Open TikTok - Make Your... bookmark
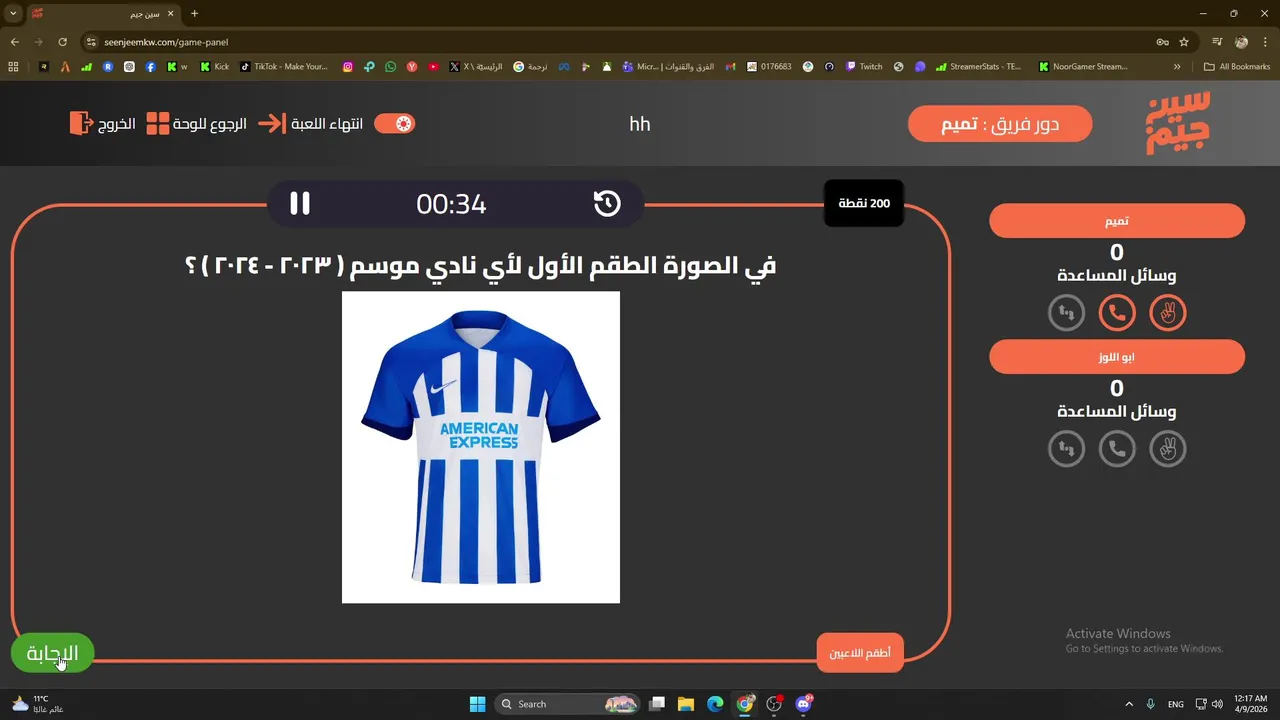The width and height of the screenshot is (1280, 720). click(x=284, y=67)
